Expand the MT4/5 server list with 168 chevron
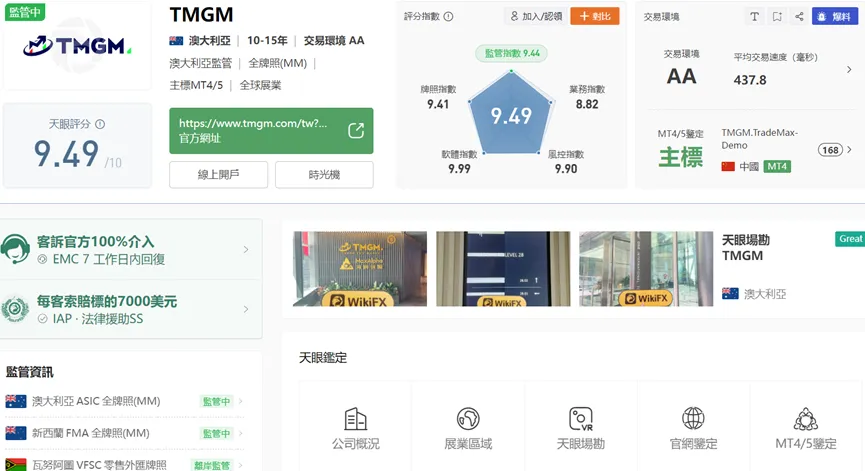This screenshot has width=865, height=471. pos(850,149)
